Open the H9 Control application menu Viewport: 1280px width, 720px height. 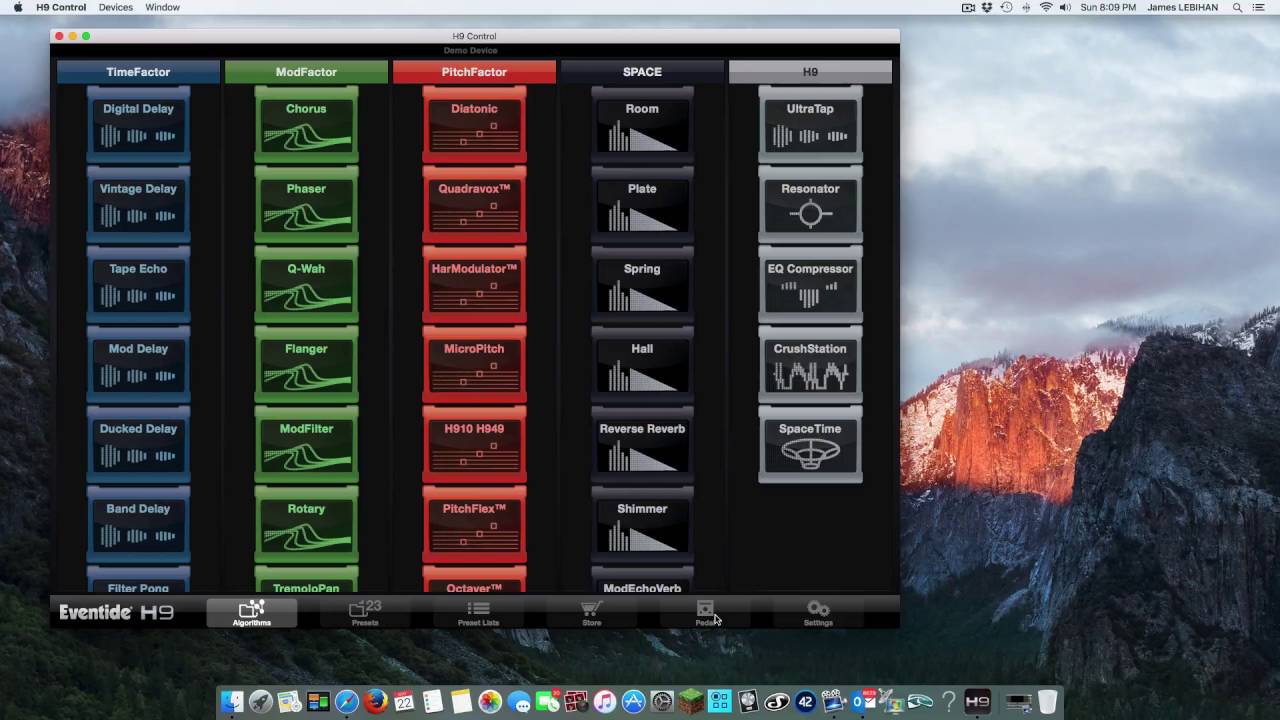pos(61,7)
